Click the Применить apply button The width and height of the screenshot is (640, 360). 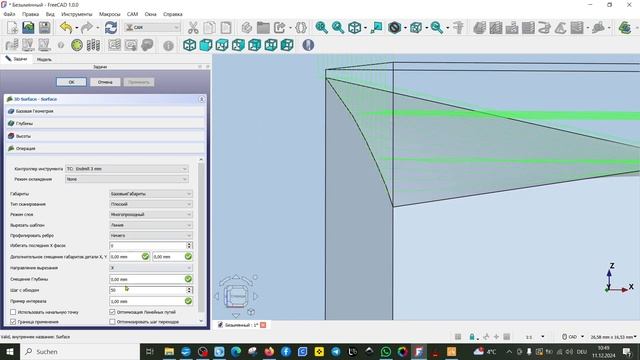[139, 82]
